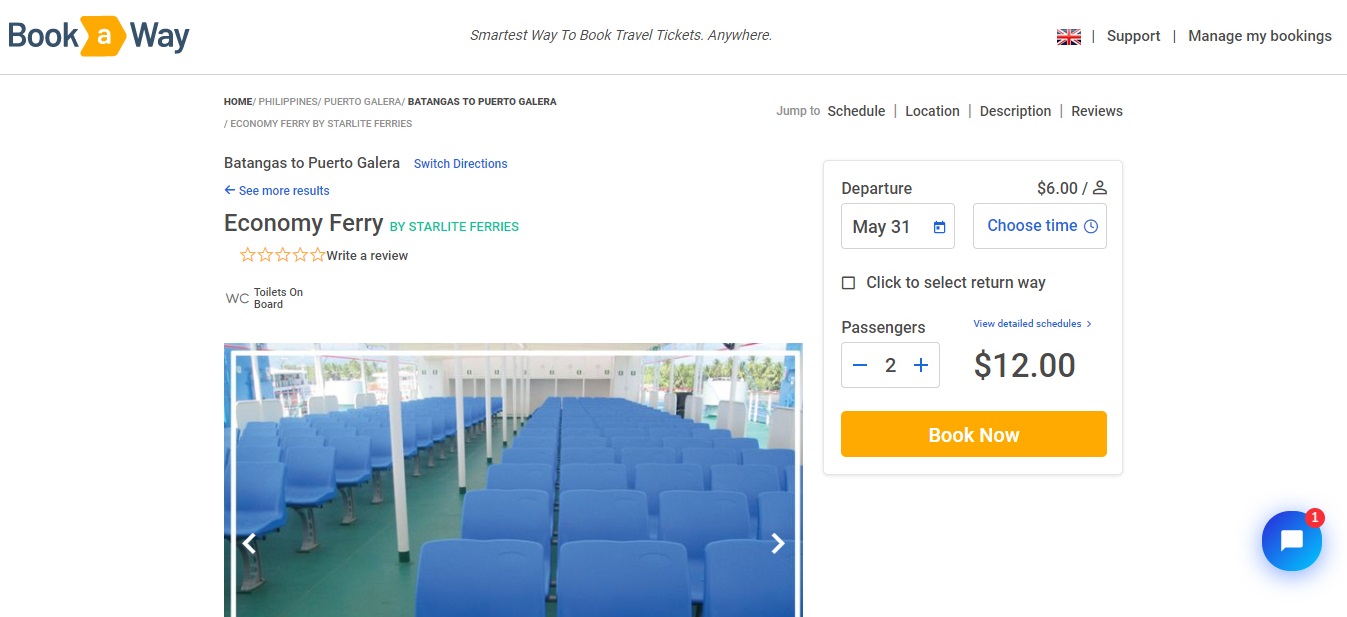Click the first rating star
The image size is (1347, 617).
coord(248,255)
